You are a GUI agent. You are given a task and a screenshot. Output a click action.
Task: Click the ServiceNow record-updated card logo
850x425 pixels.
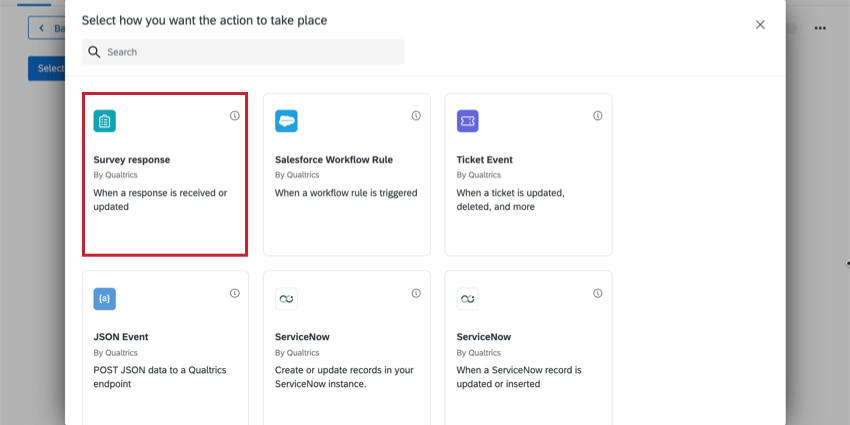468,299
